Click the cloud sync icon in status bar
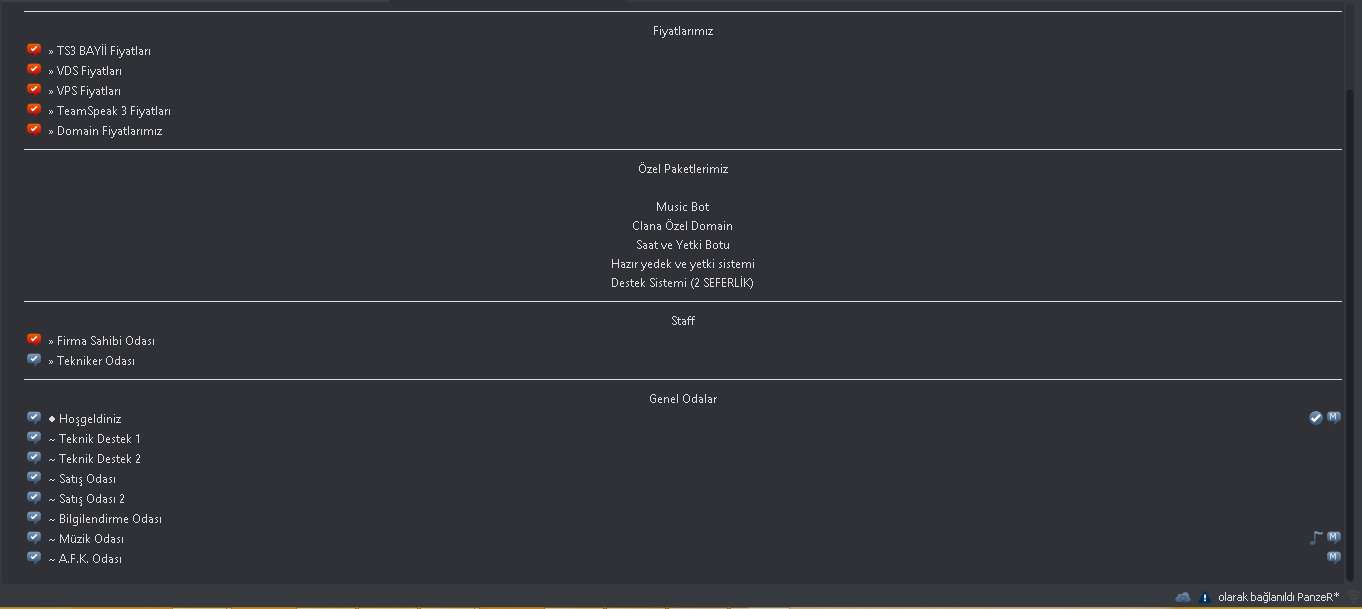This screenshot has height=609, width=1362. [x=1183, y=597]
